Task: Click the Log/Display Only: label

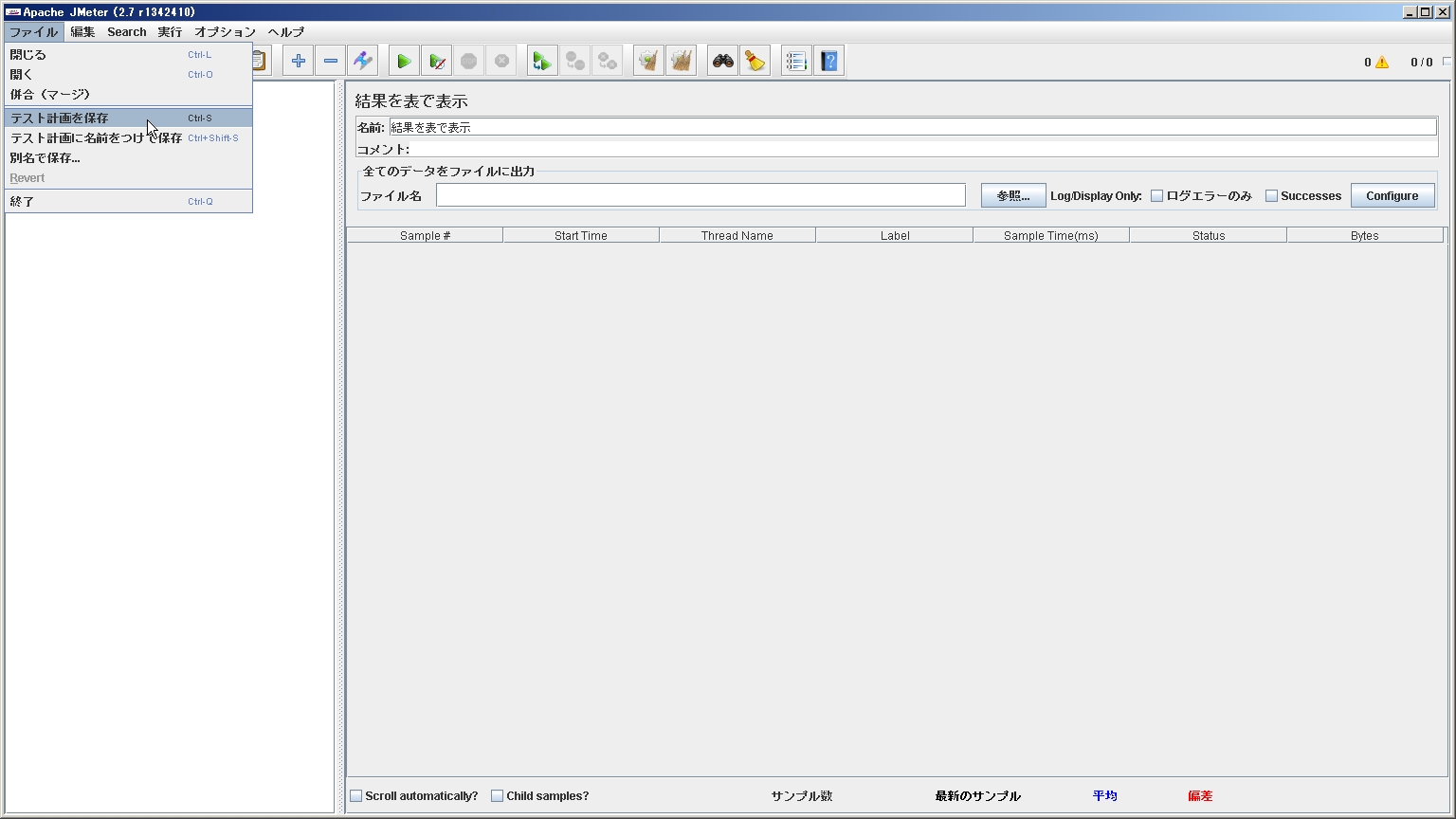Action: tap(1097, 196)
